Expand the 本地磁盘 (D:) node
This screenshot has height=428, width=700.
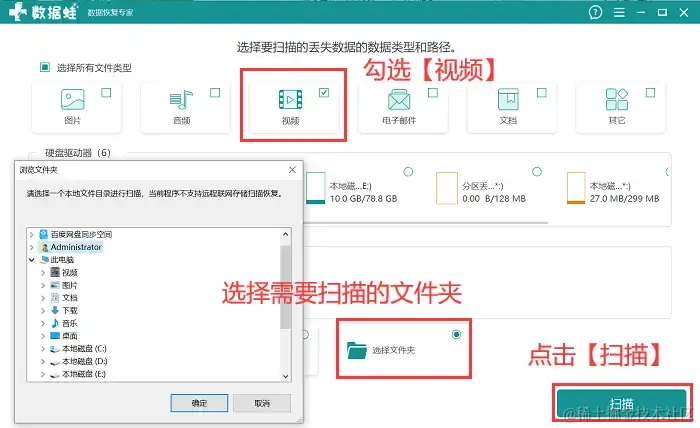tap(43, 362)
